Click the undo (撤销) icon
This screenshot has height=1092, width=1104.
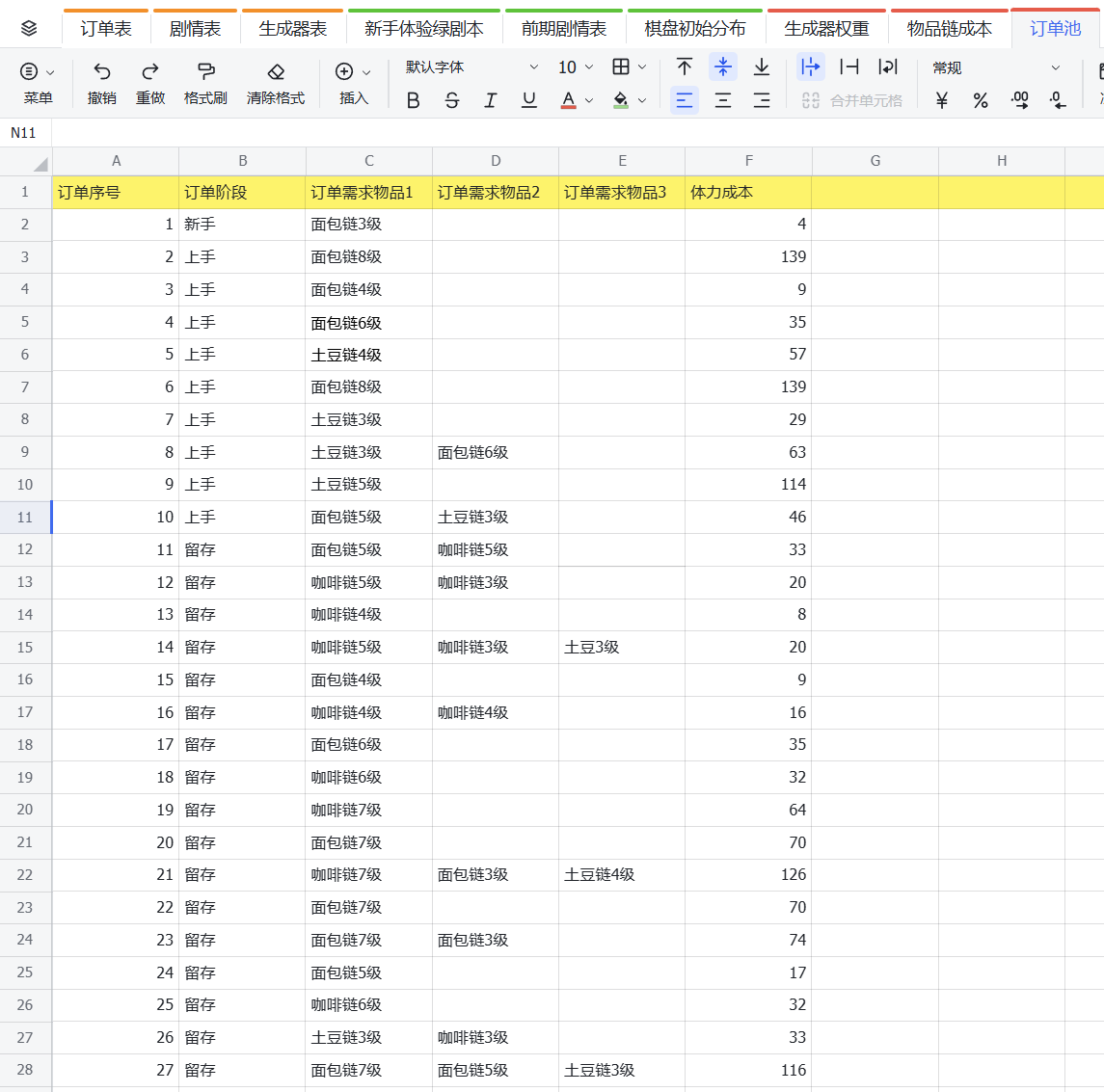[x=101, y=71]
